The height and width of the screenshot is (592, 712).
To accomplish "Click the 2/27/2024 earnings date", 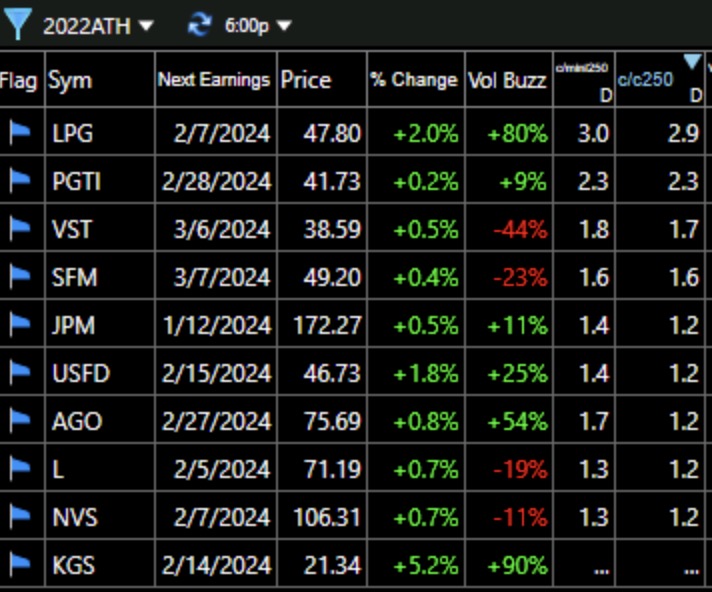I will (217, 422).
